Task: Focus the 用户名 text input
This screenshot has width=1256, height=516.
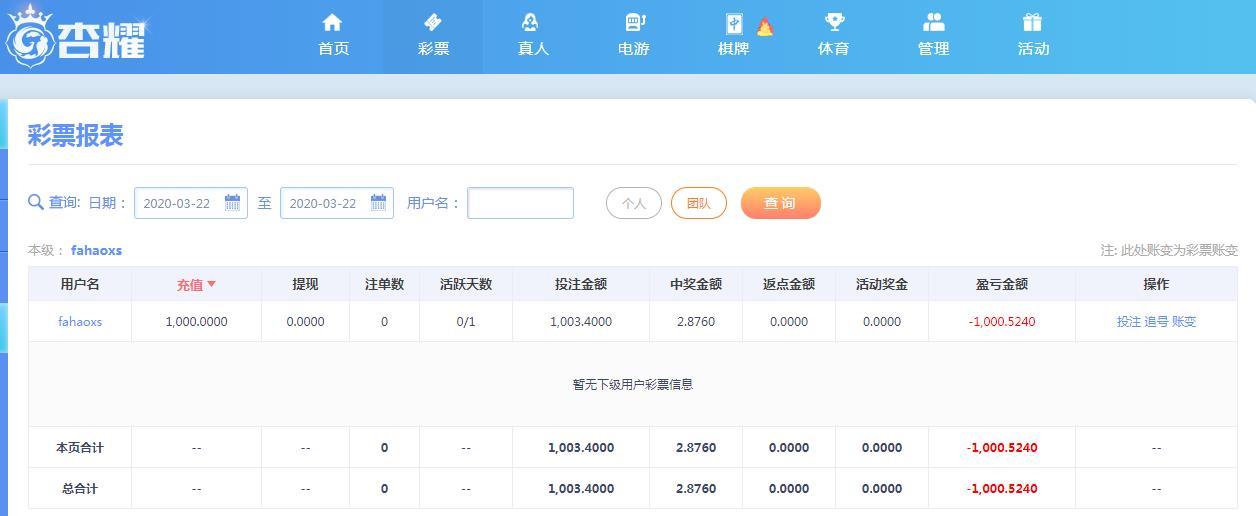Action: (521, 203)
